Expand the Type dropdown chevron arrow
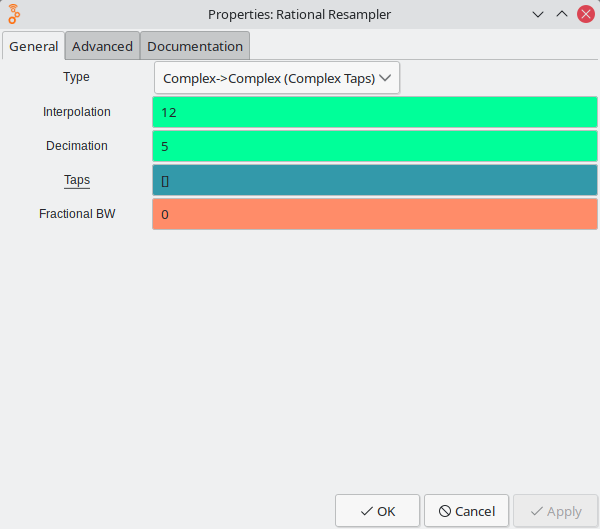The width and height of the screenshot is (600, 529). 386,78
